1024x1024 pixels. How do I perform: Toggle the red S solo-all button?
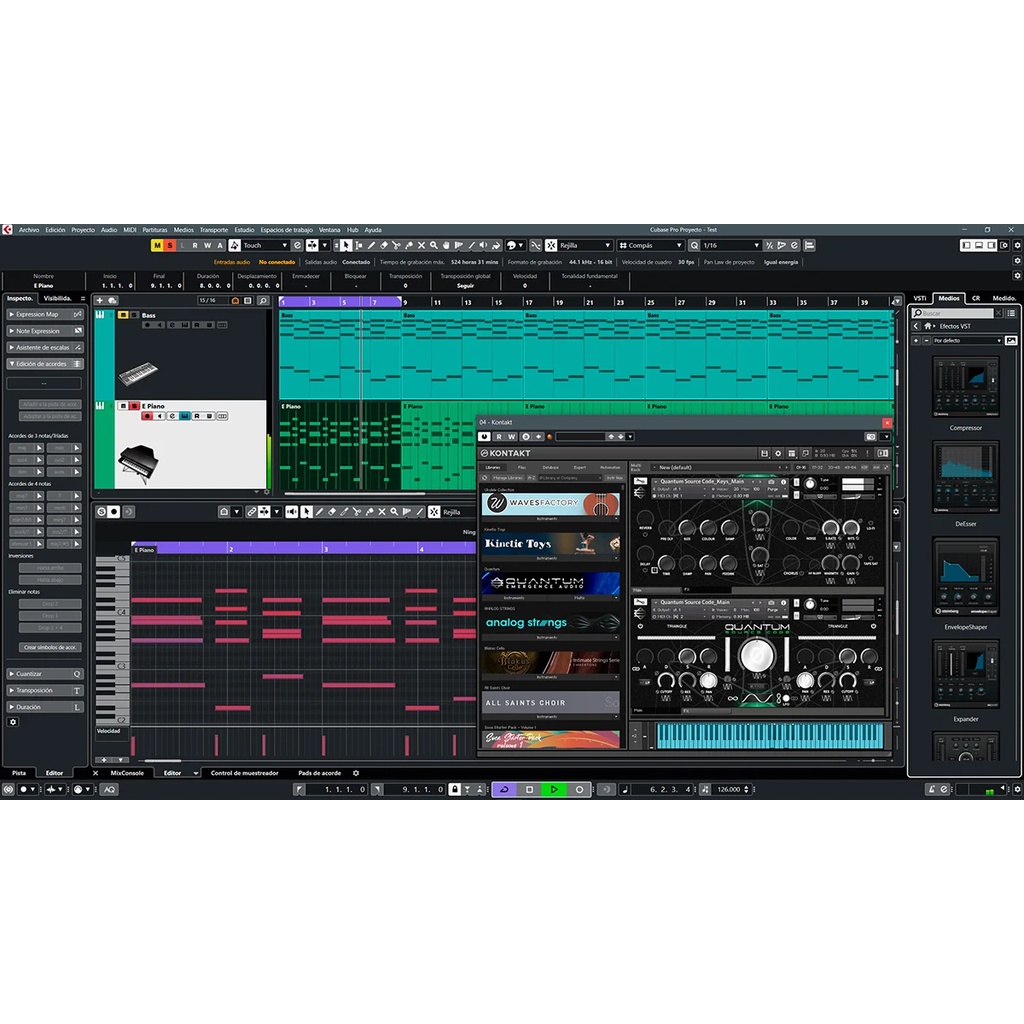[x=170, y=246]
